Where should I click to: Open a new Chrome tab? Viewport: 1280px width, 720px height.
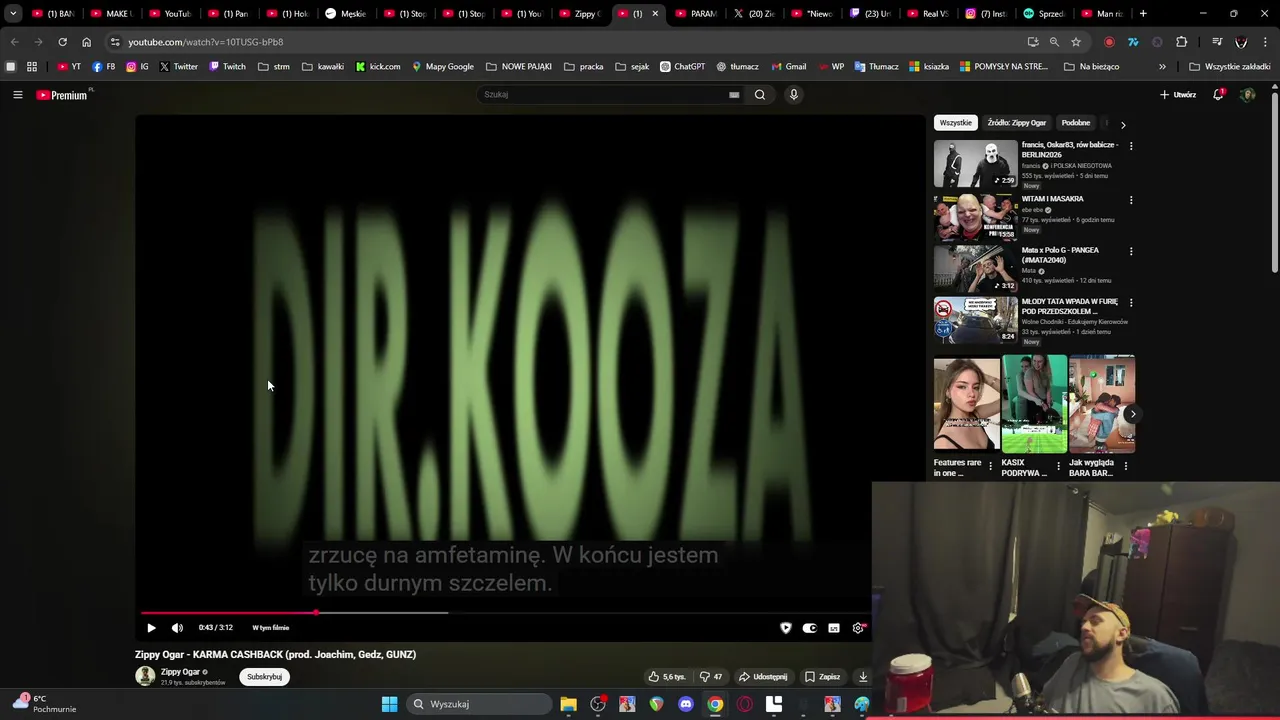[x=1143, y=14]
